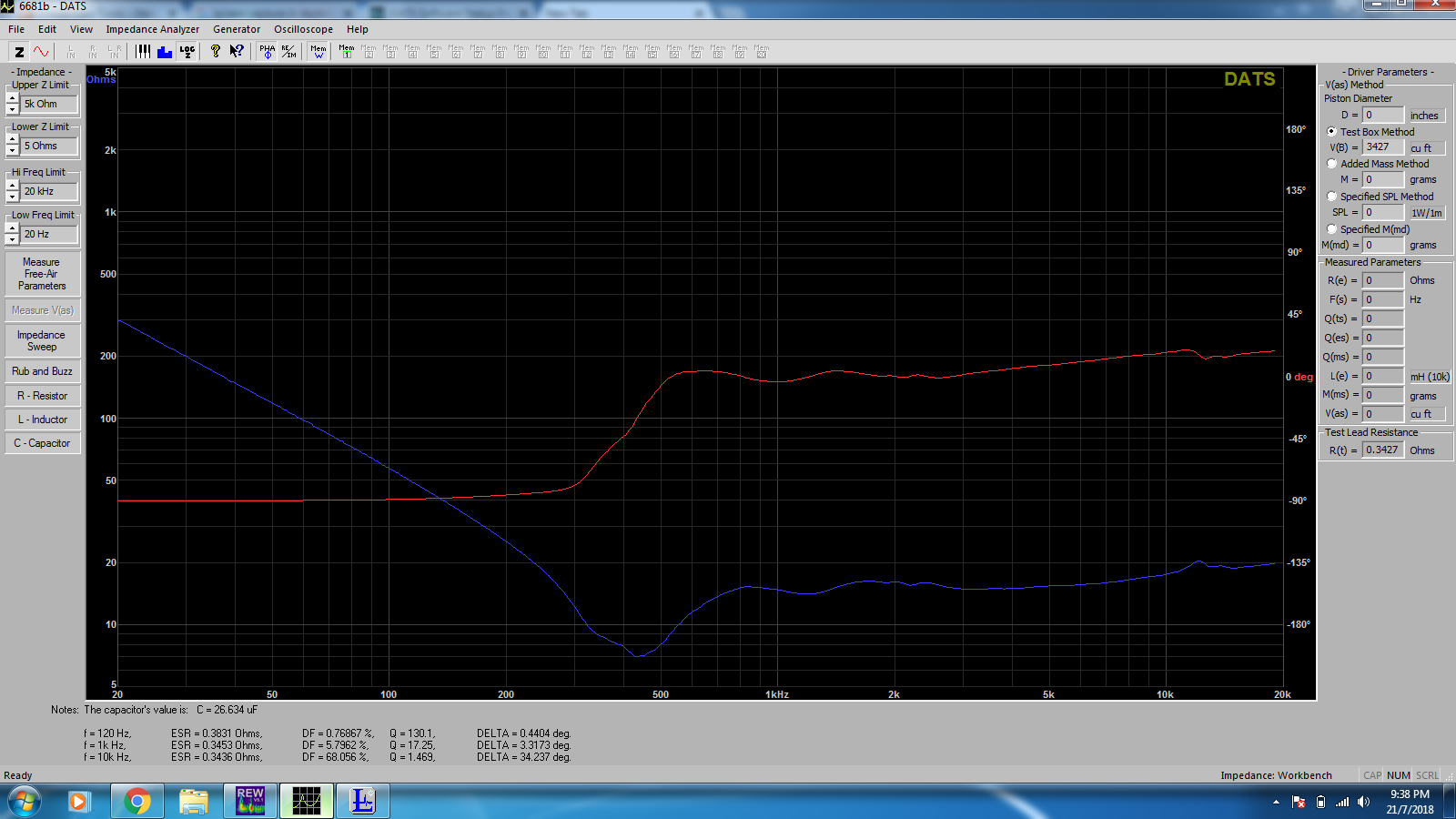Increase the Lower Z Limit stepper
1456x819 pixels.
(x=13, y=140)
